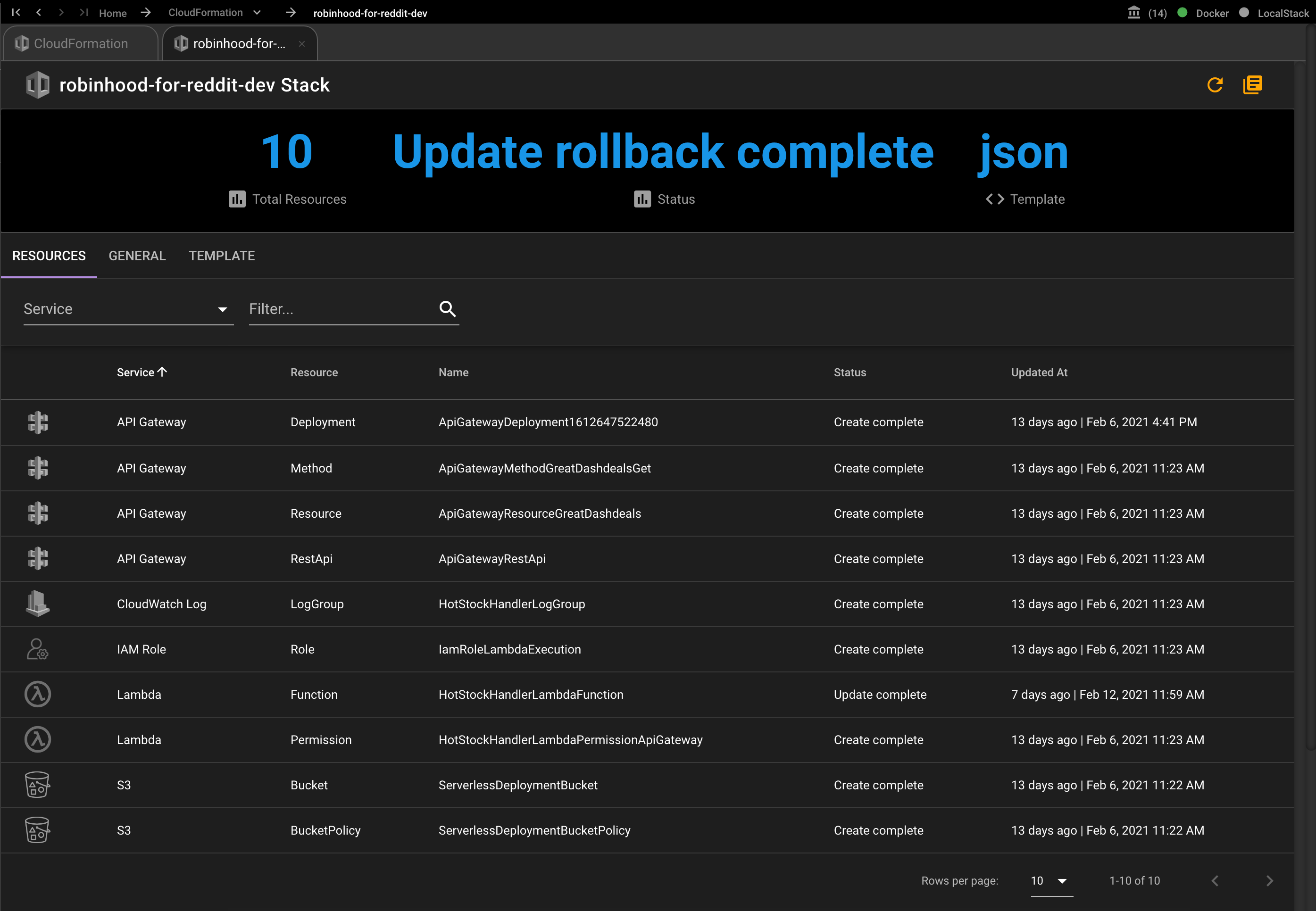Click Lambda icon in the Permission row
Viewport: 1316px width, 911px height.
[38, 739]
